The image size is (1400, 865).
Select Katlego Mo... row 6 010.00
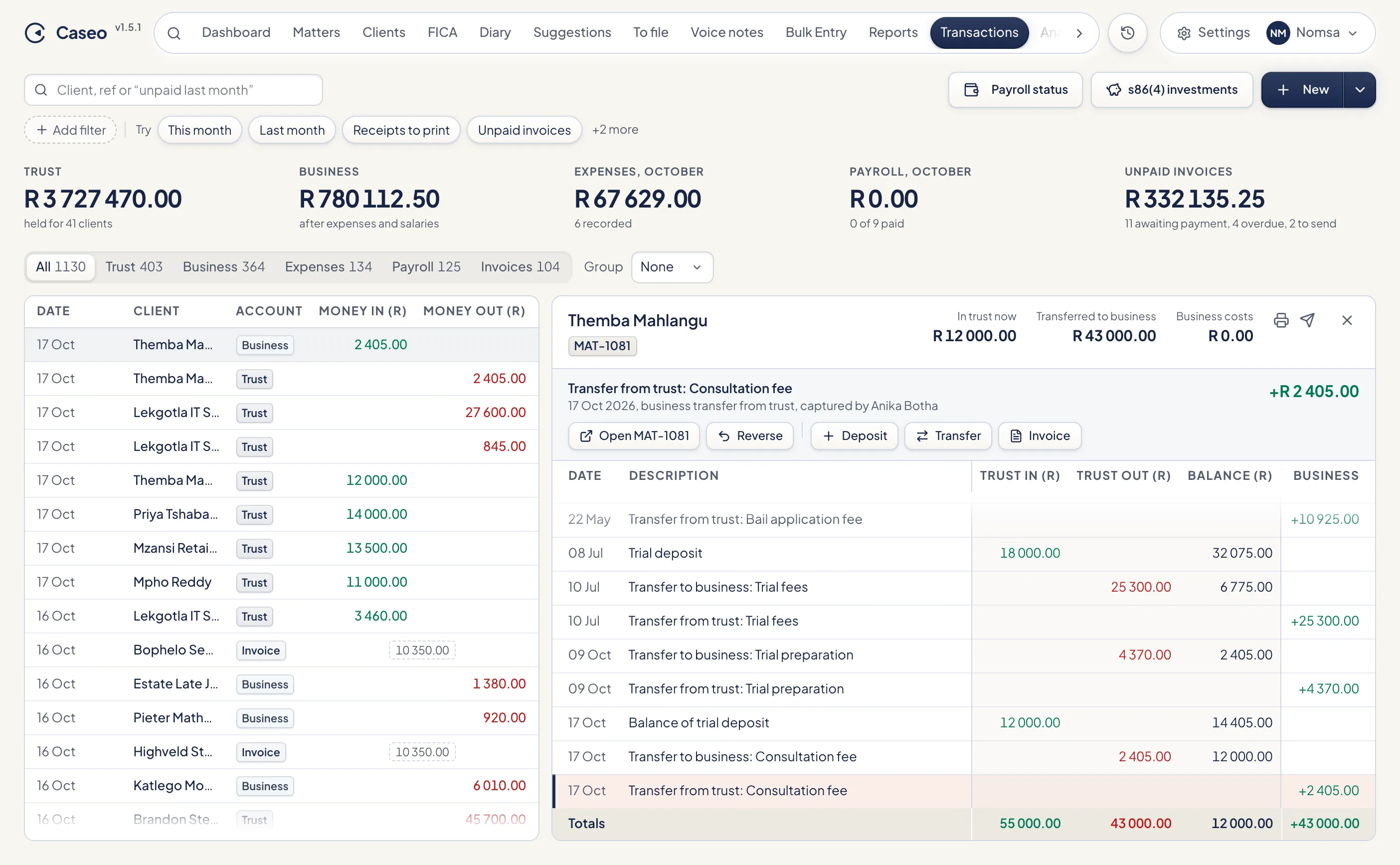click(x=281, y=786)
